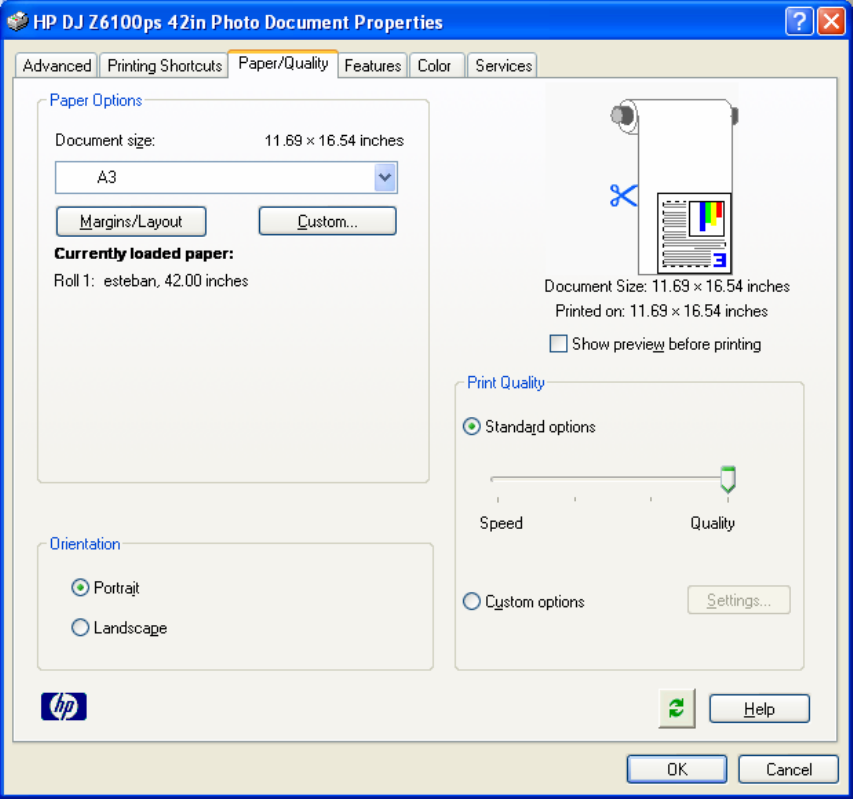Screen dimensions: 853x799
Task: Click the blue scissors cutter icon
Action: pos(623,195)
